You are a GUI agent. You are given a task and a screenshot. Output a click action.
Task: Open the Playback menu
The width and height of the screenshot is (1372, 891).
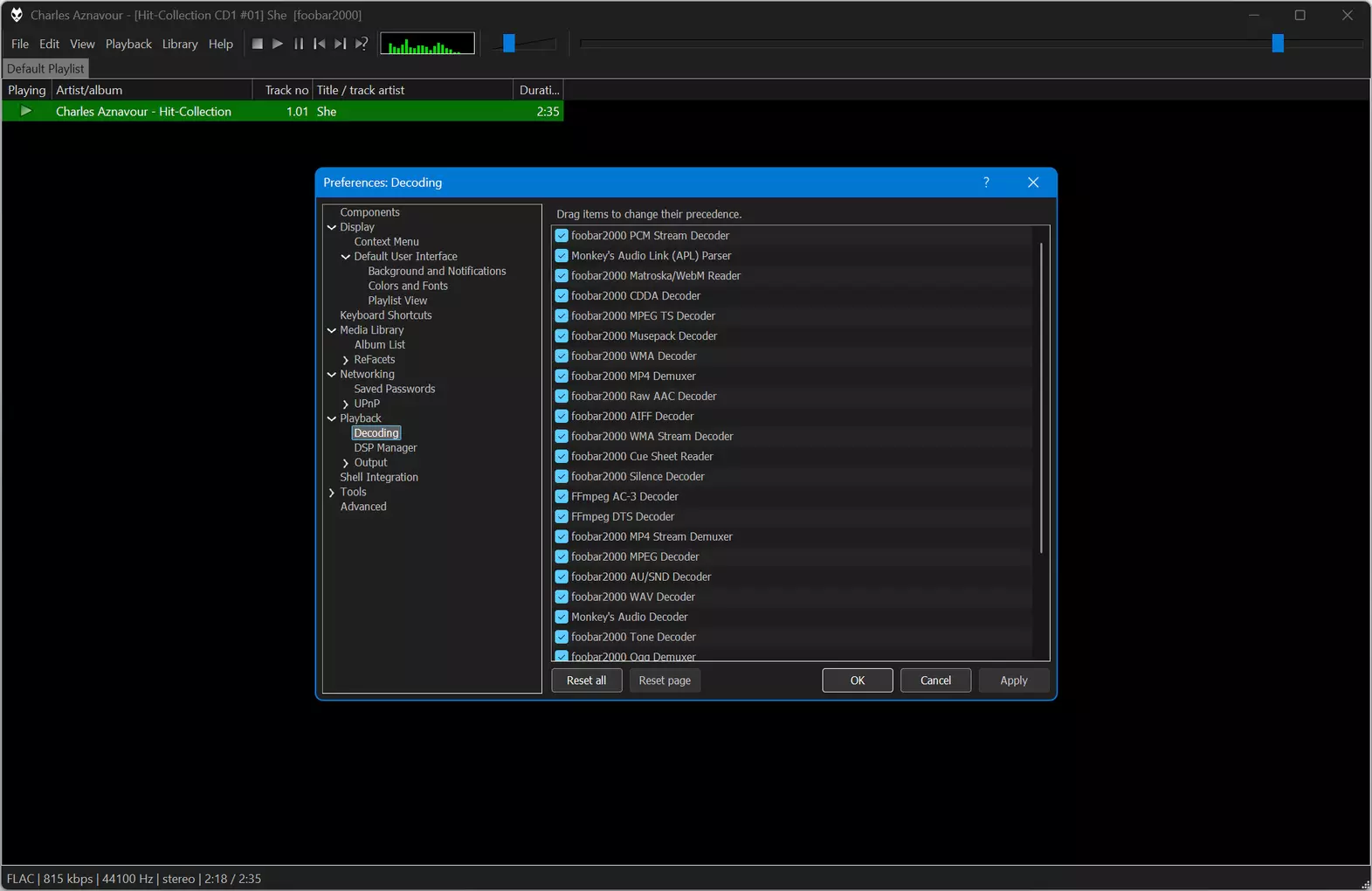click(x=128, y=44)
